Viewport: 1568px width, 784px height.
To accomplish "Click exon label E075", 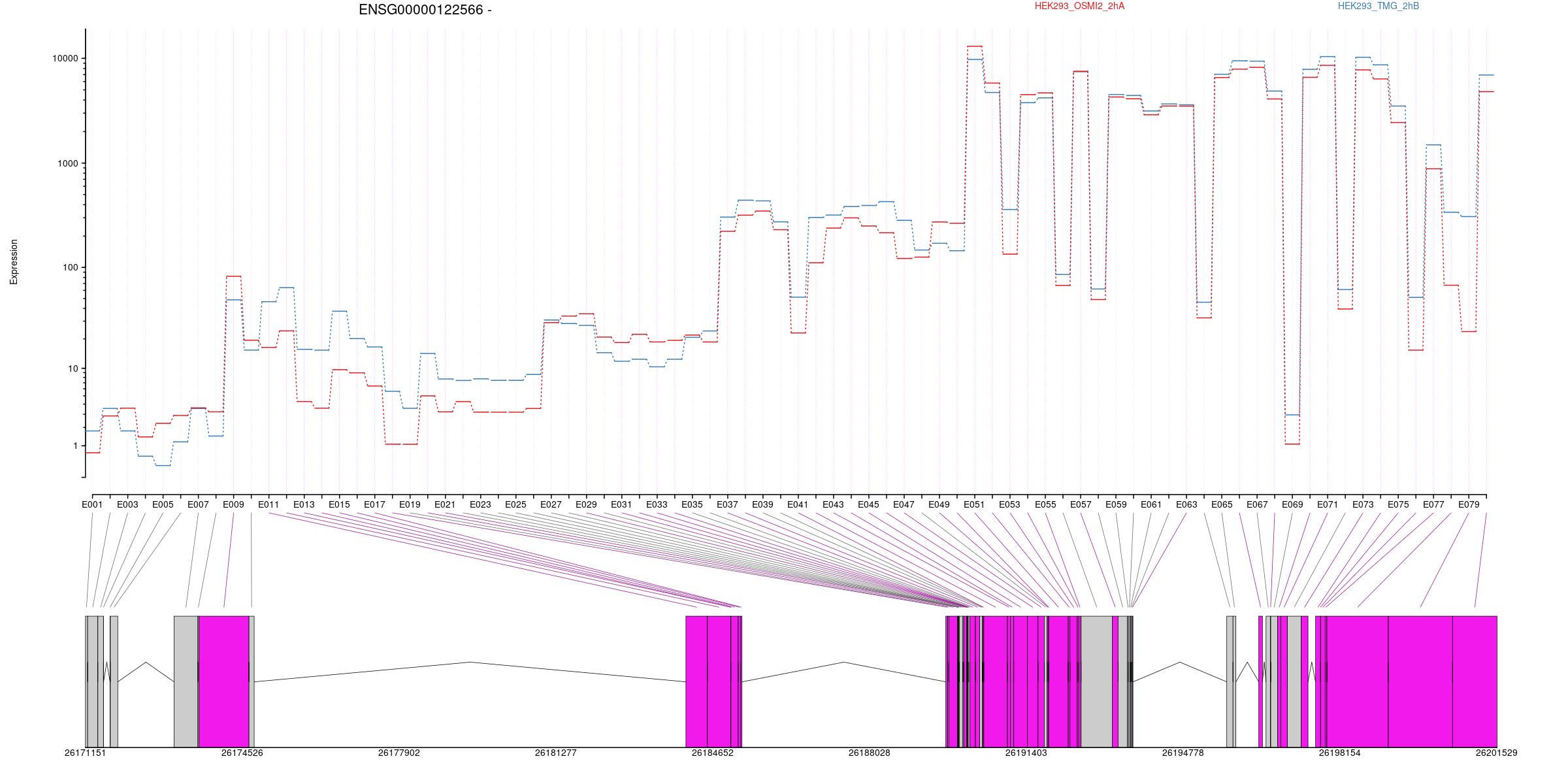I will point(1398,504).
